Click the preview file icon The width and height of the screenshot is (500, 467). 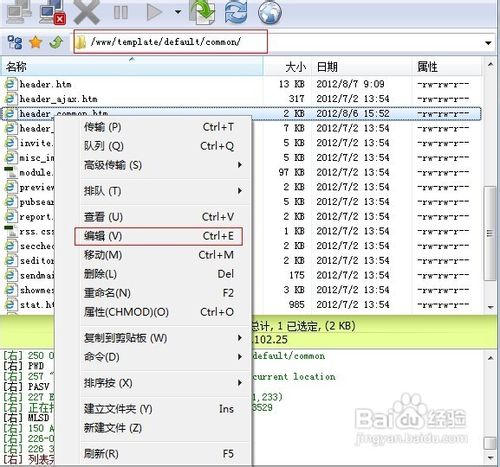10,187
